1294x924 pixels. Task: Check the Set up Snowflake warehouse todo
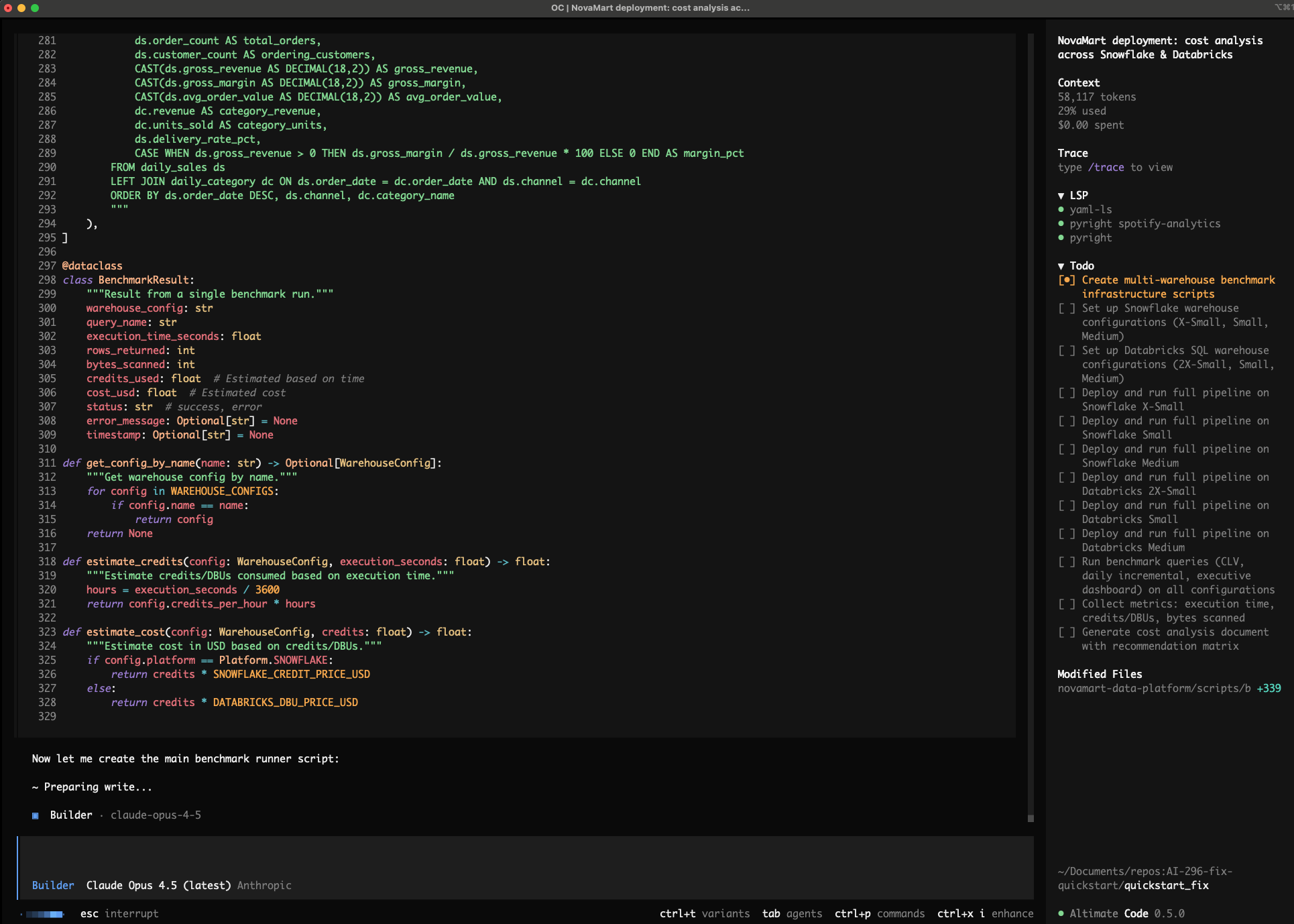tap(1067, 308)
